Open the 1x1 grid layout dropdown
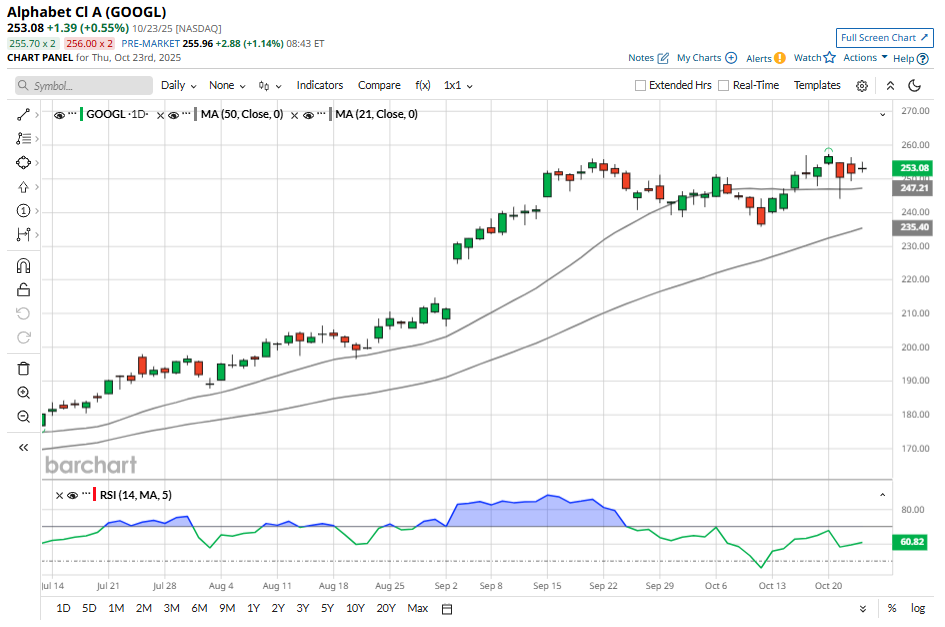945x627 pixels. (458, 86)
